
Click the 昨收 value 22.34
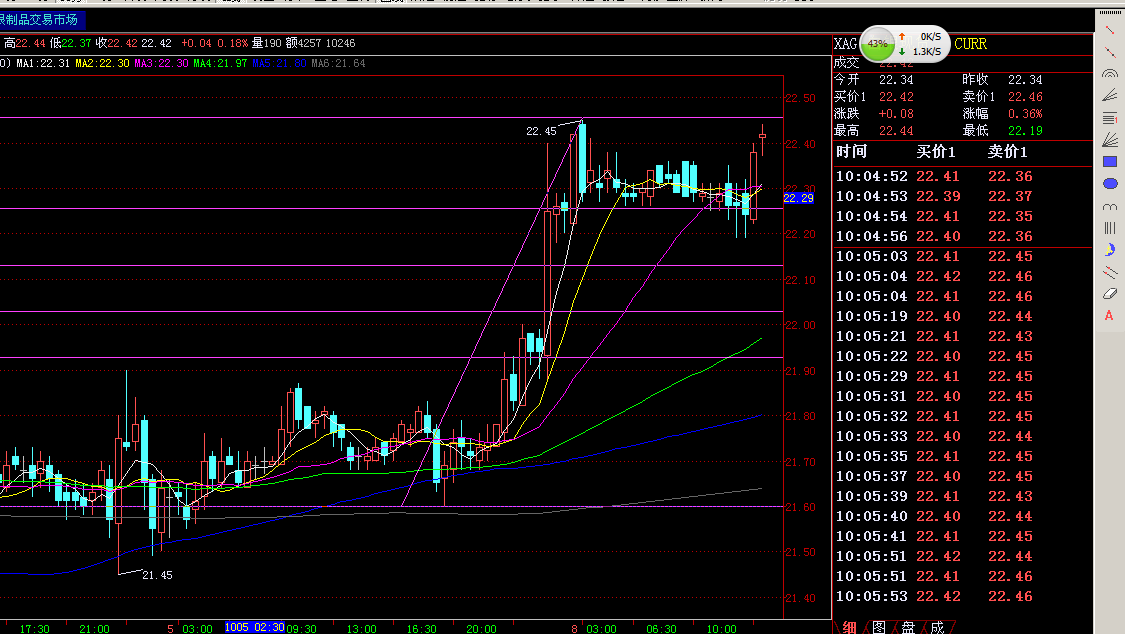pos(1025,80)
